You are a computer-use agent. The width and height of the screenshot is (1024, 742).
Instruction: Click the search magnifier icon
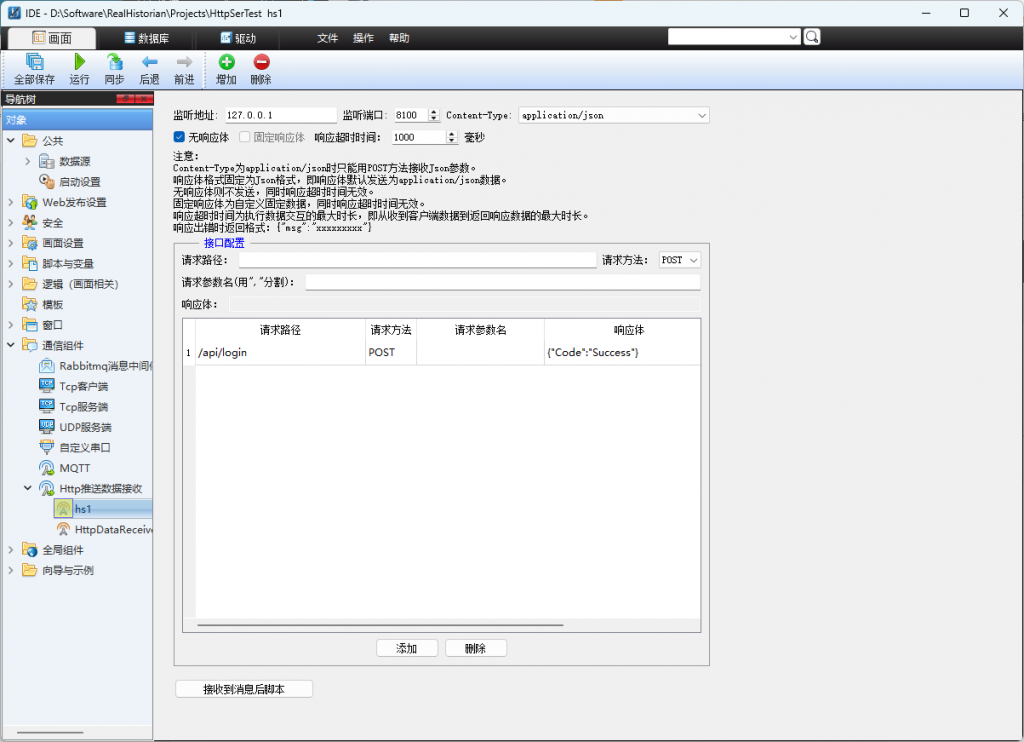[x=812, y=37]
